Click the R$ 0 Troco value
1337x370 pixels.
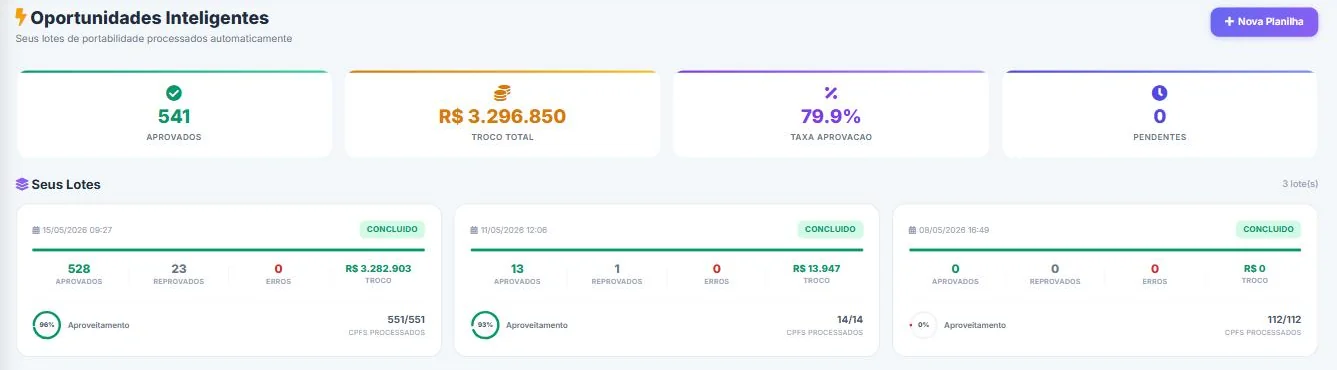pos(1254,268)
